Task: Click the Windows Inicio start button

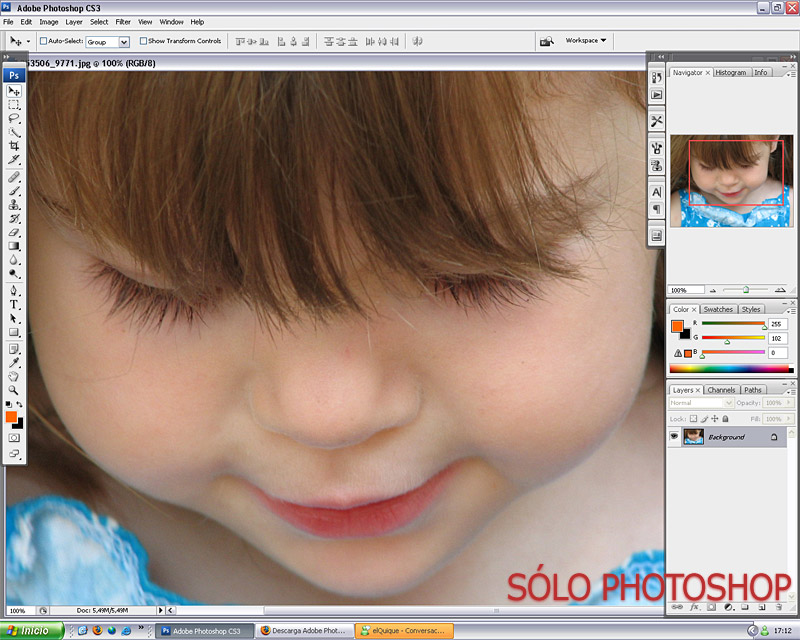Action: [x=32, y=631]
